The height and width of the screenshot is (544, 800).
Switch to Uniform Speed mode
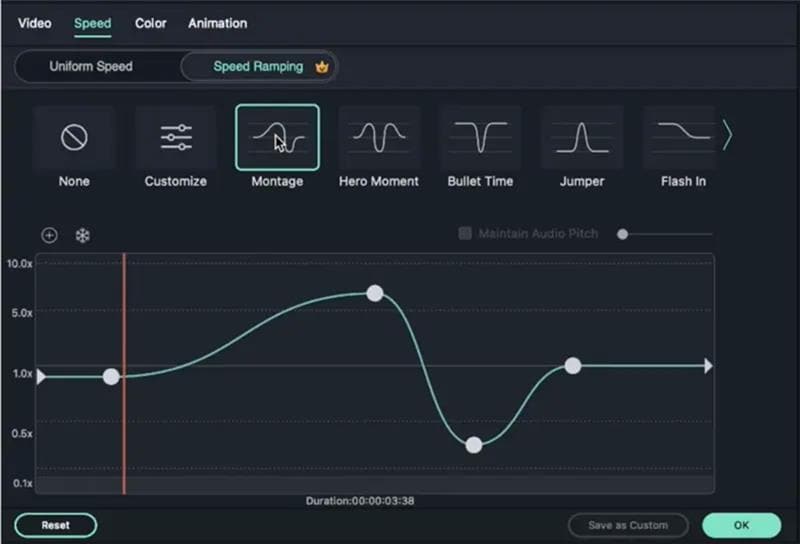91,66
